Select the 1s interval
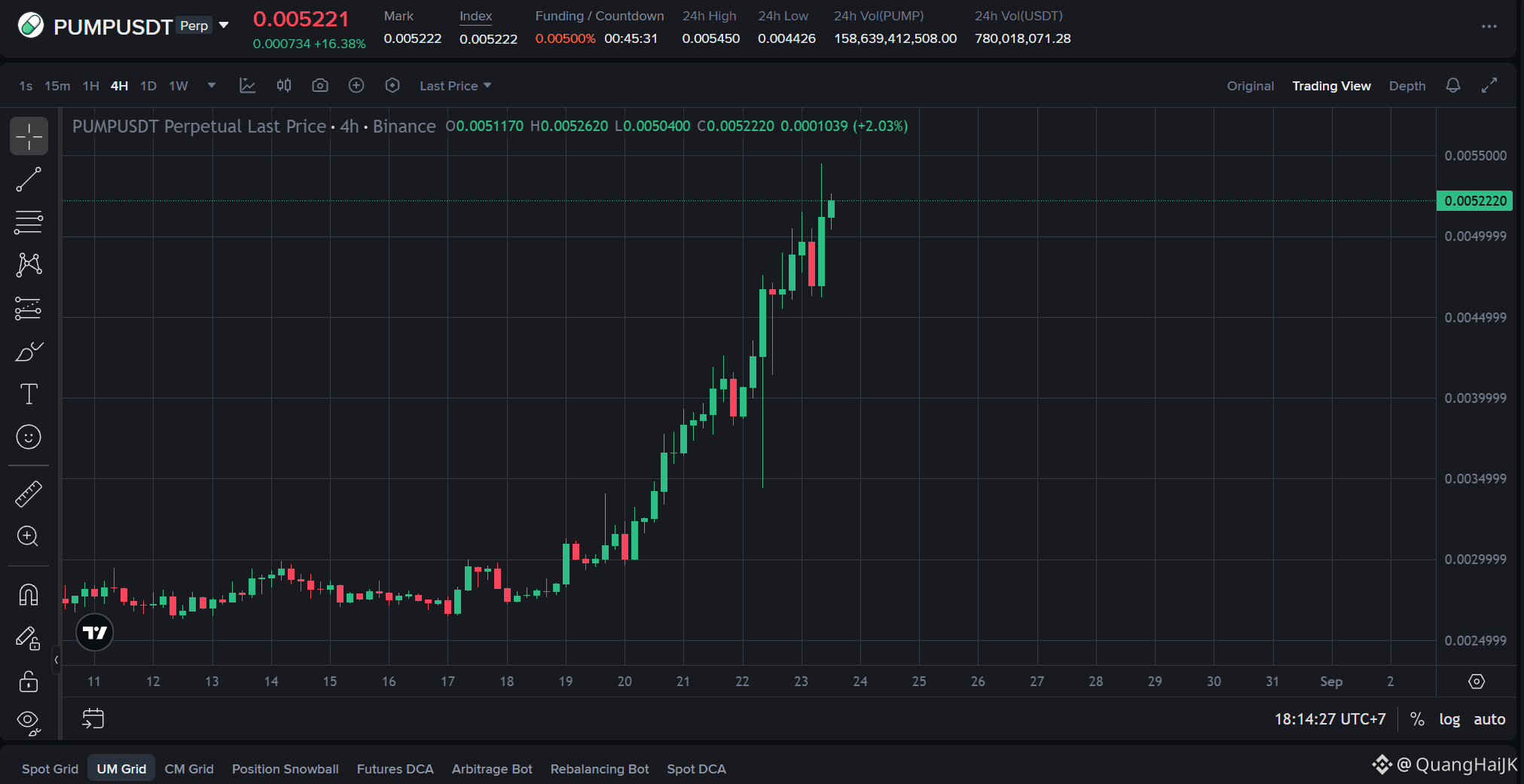 point(26,86)
